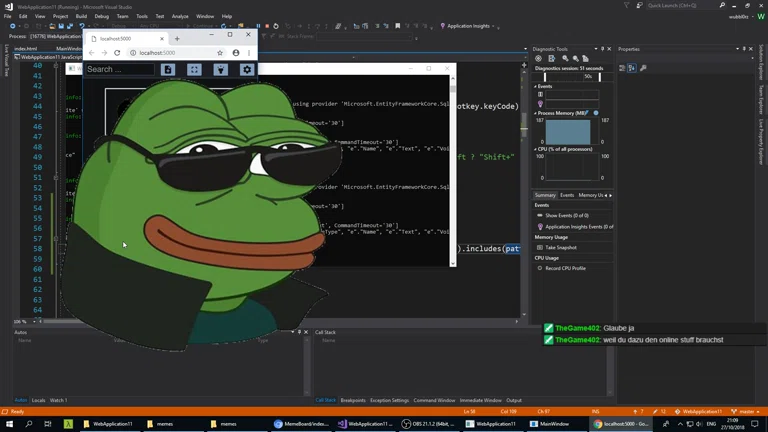768x432 pixels.
Task: Click the Undo arrow in Visual Studio toolbar
Action: click(82, 26)
